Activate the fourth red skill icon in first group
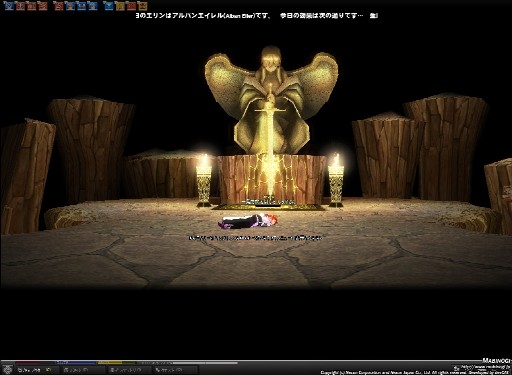The image size is (512, 375). (x=43, y=6)
